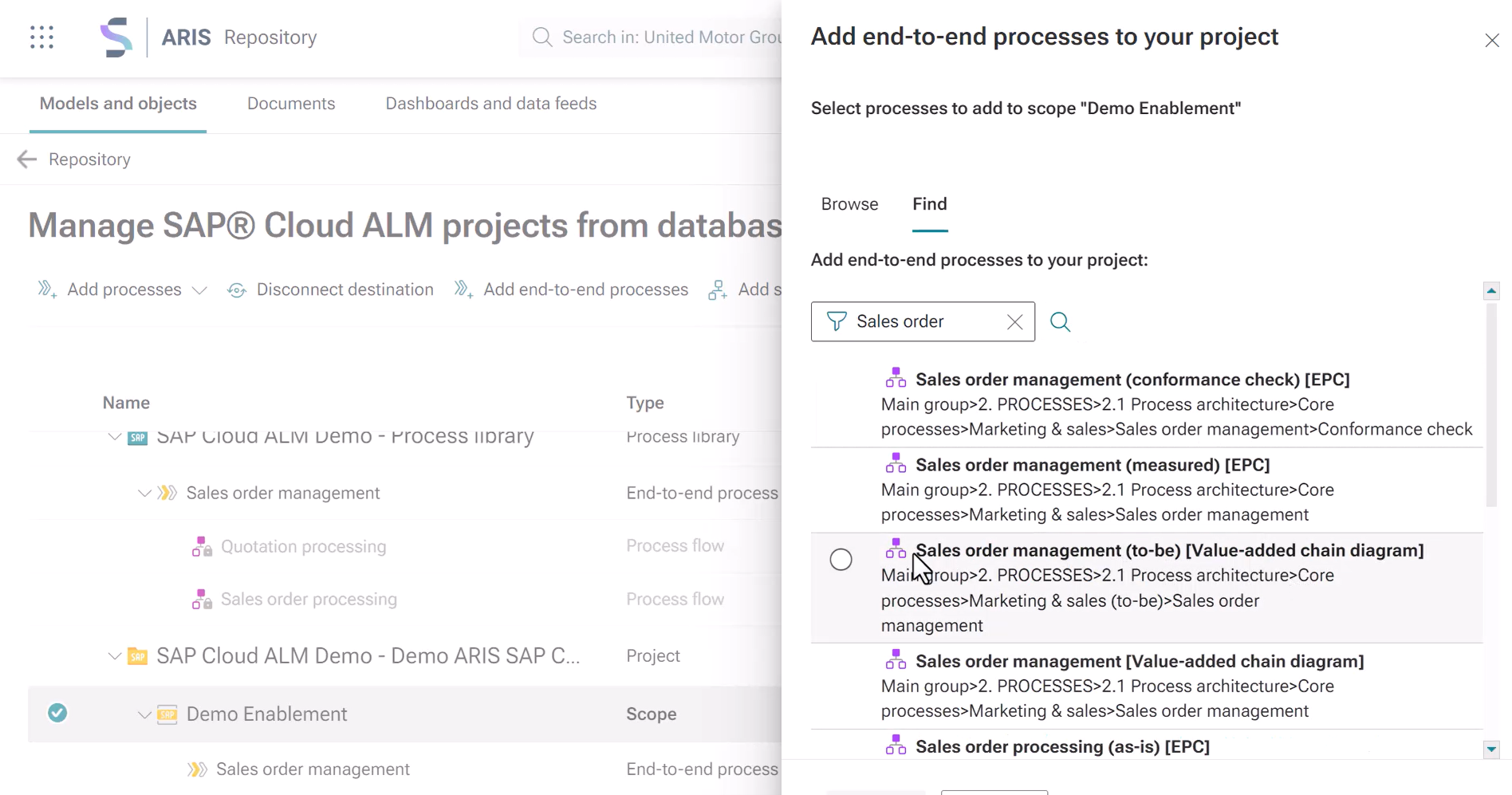The image size is (1512, 795).
Task: Select the Add processes icon
Action: (46, 289)
